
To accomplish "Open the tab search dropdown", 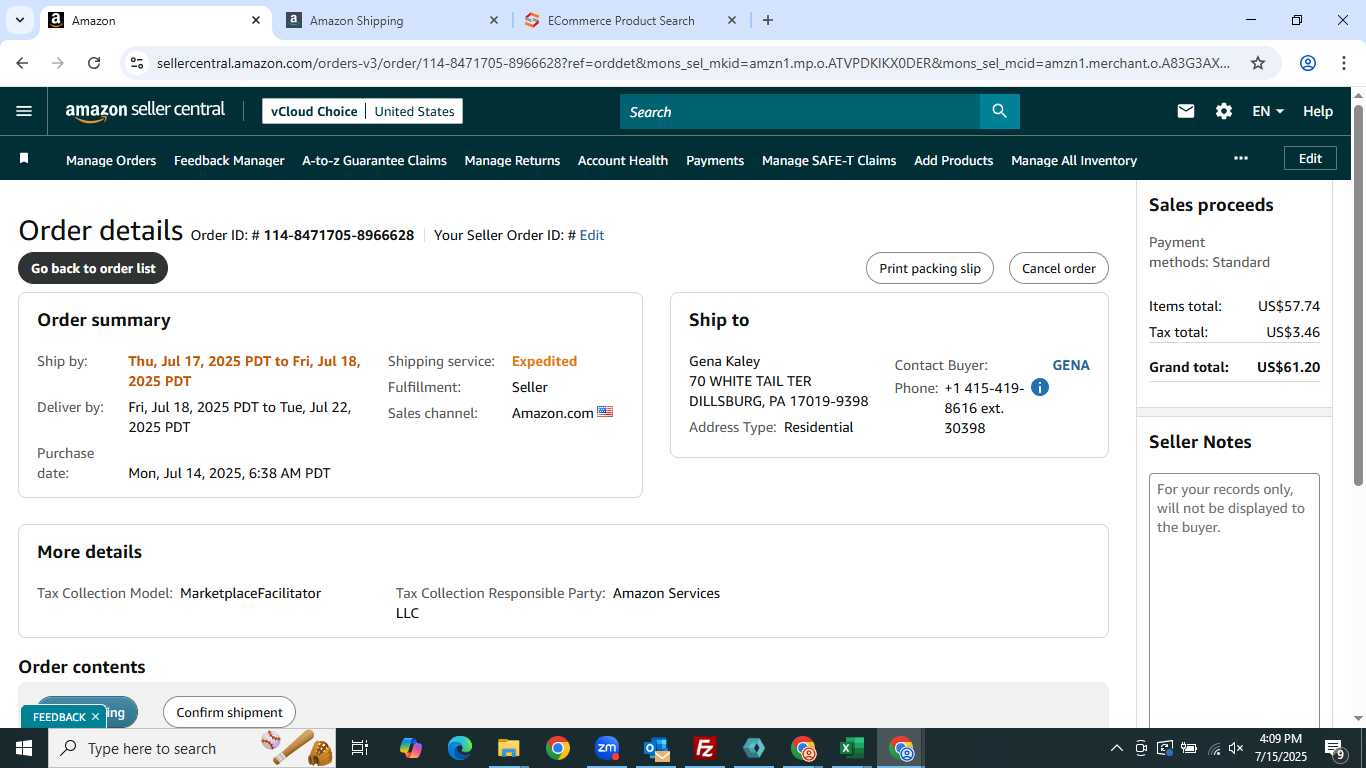I will [20, 20].
